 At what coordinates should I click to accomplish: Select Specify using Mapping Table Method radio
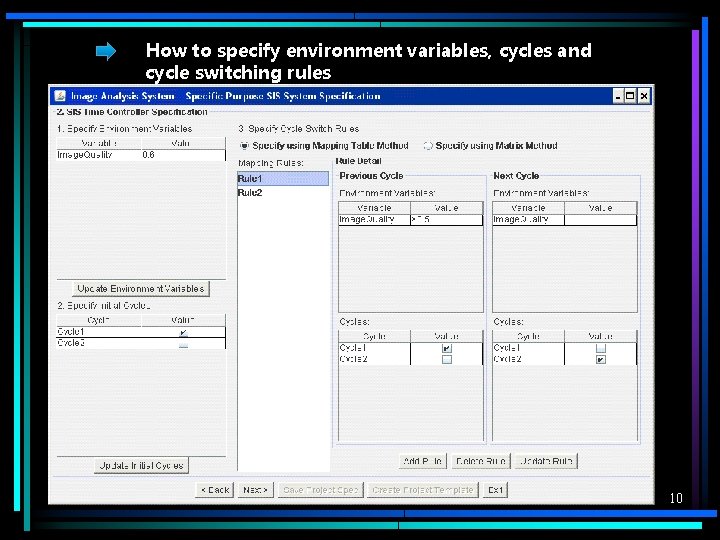point(244,146)
